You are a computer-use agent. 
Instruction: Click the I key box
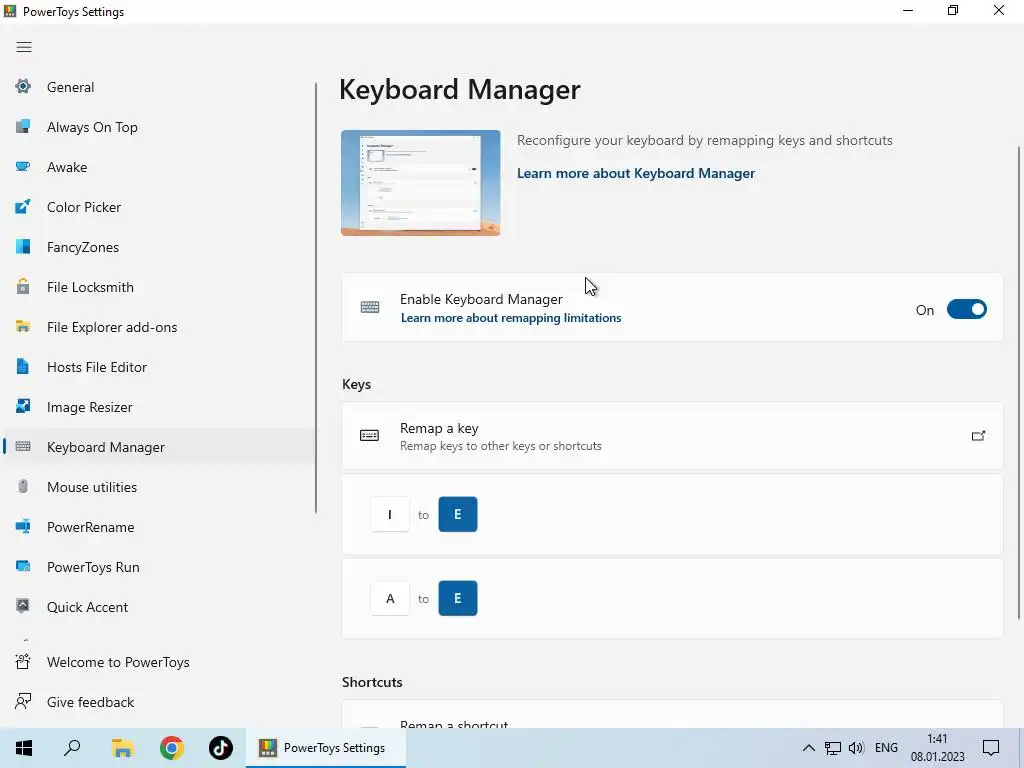pos(390,514)
